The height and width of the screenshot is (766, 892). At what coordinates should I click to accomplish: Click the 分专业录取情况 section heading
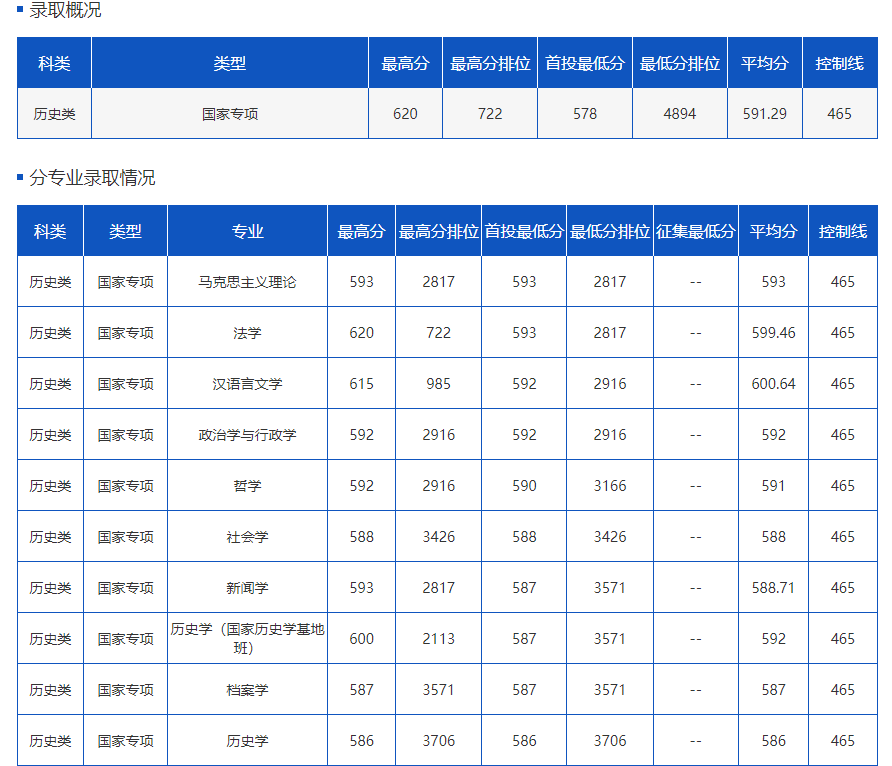click(92, 177)
